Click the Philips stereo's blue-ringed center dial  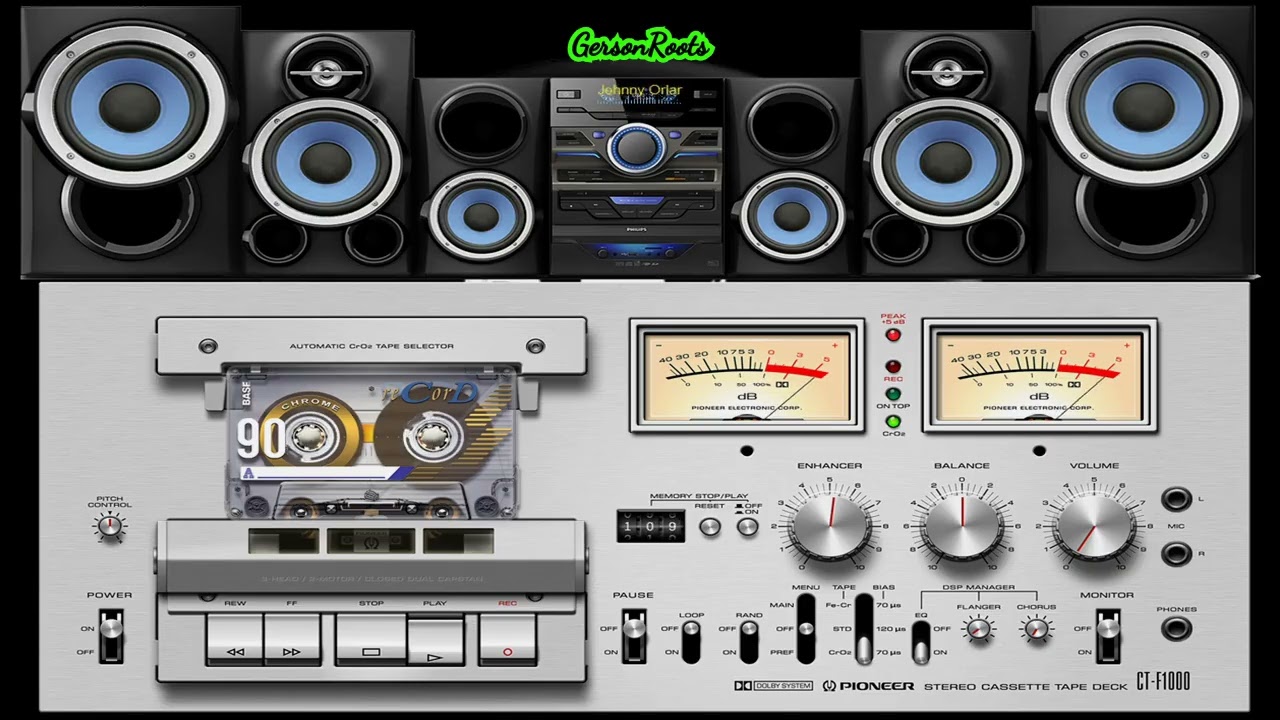pyautogui.click(x=635, y=146)
